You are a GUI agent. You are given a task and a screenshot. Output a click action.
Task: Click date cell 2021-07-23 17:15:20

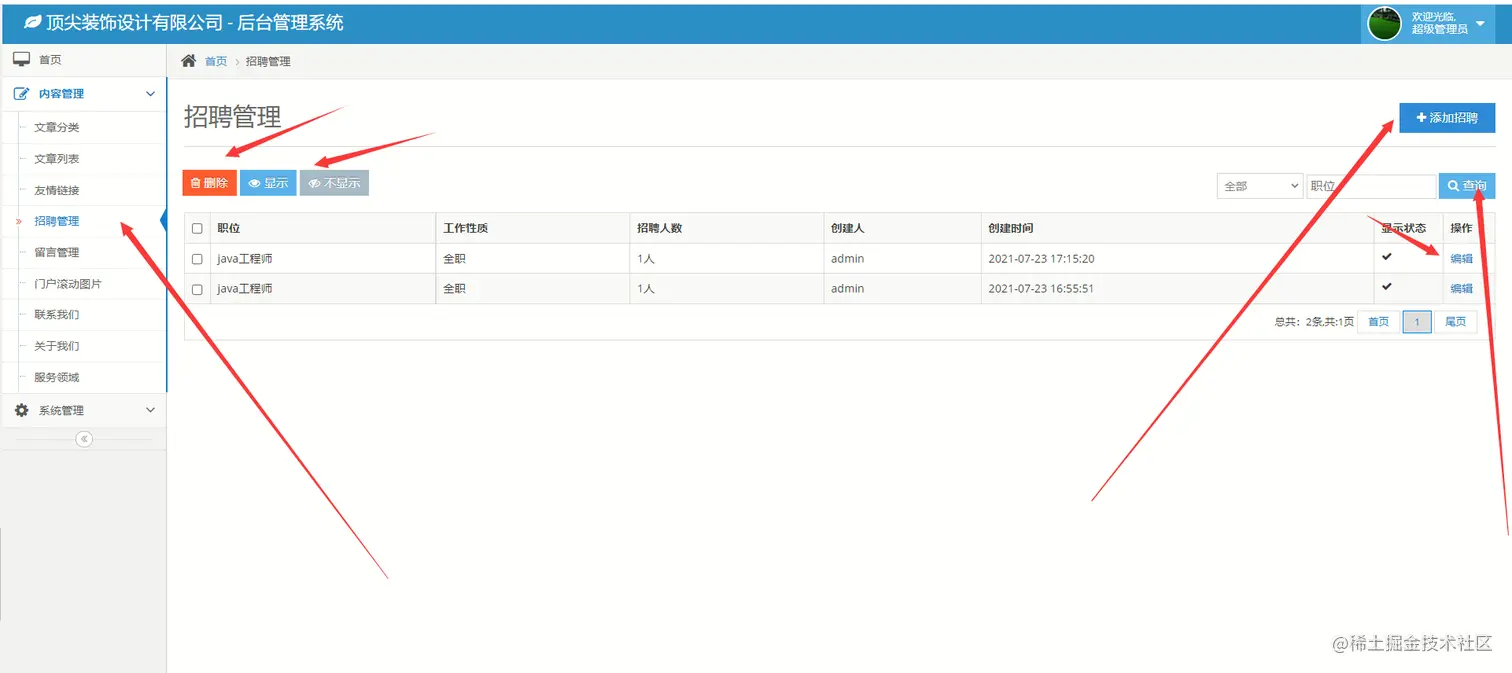[x=1041, y=259]
